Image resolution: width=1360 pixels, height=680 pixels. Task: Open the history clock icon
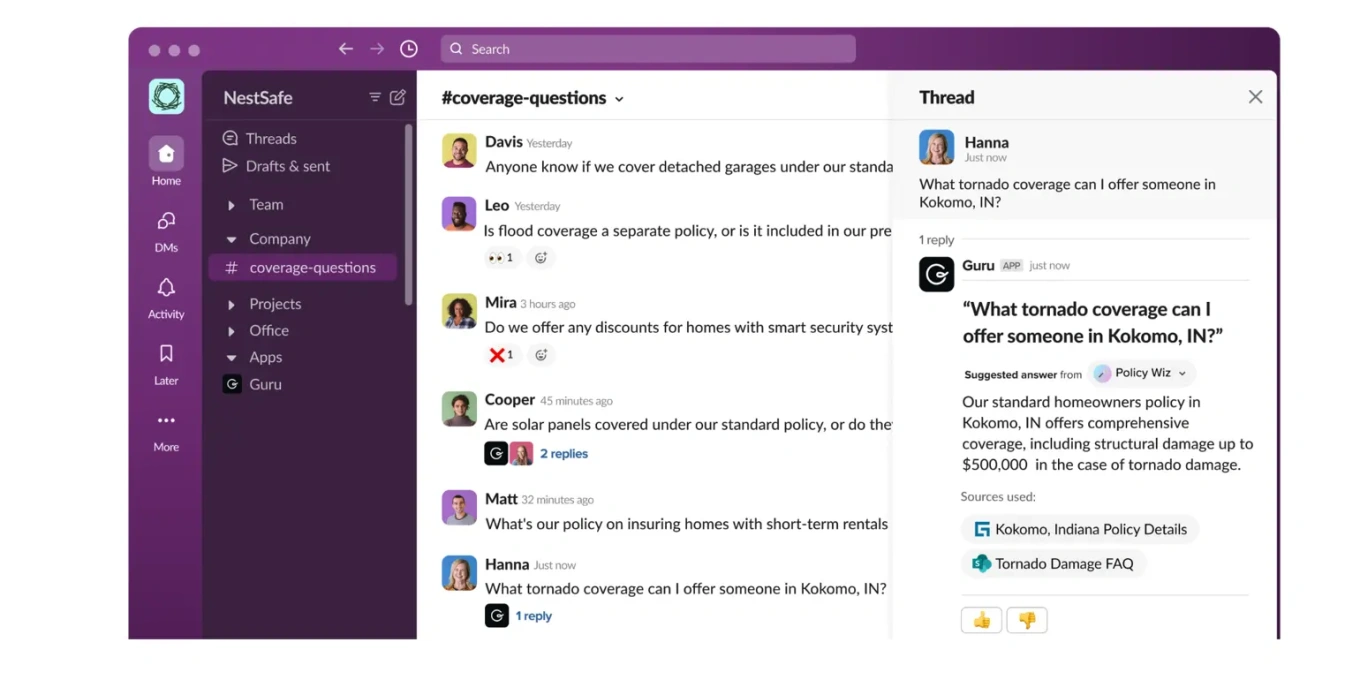pos(409,49)
